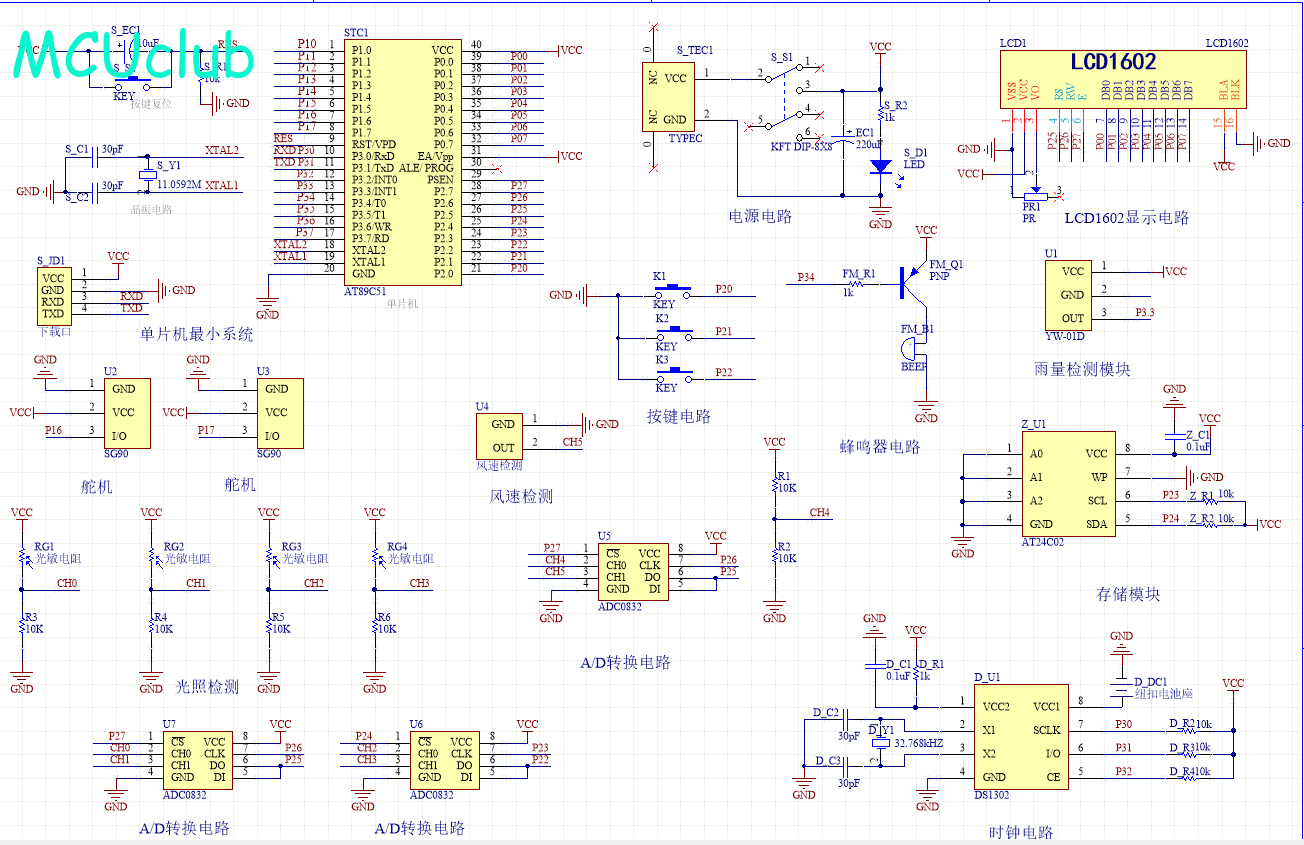Click the K1 push button key
Screen dimensions: 1304x845
(x=671, y=291)
